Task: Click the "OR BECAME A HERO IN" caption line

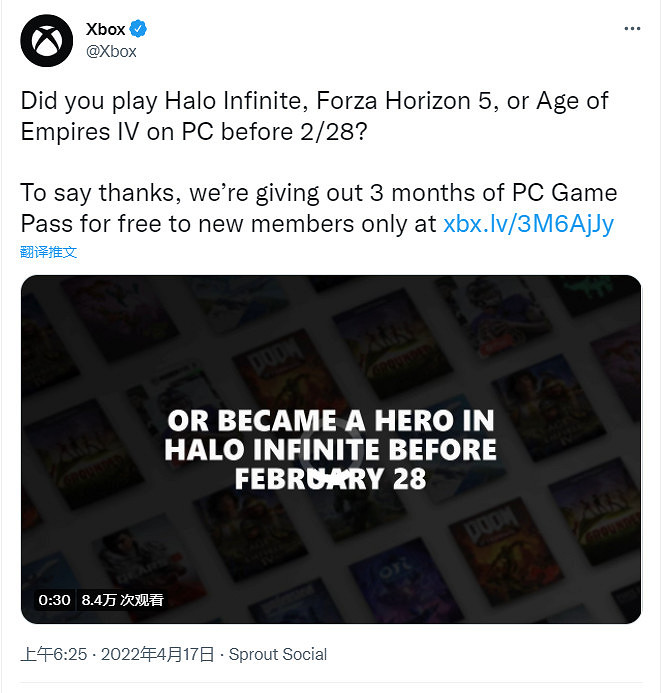Action: 331,420
